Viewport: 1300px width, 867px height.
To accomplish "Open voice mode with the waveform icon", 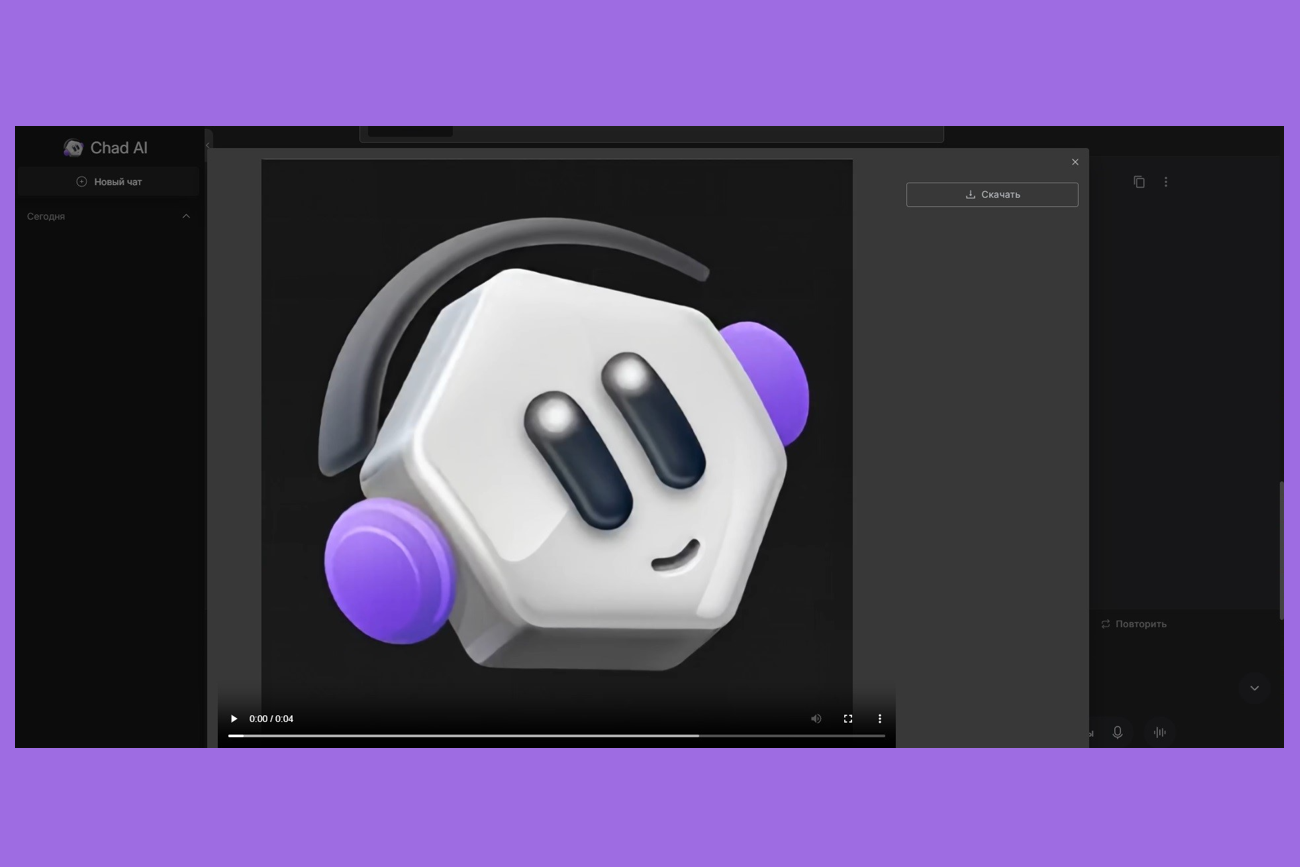I will [1160, 732].
